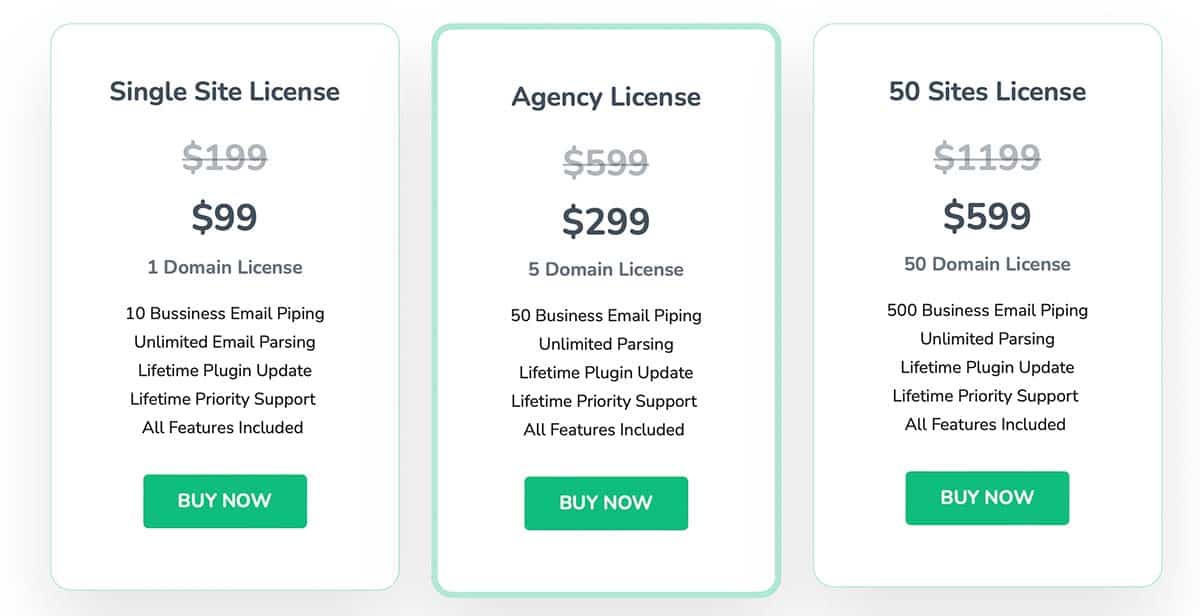
Task: Click Buy Now under Agency License
Action: [606, 503]
